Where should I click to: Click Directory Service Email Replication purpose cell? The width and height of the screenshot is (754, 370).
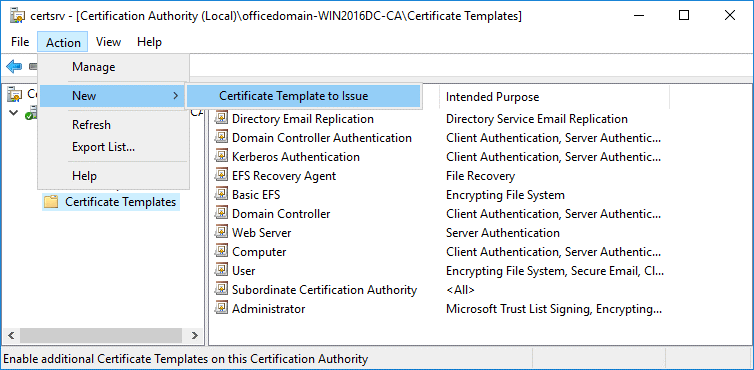537,118
